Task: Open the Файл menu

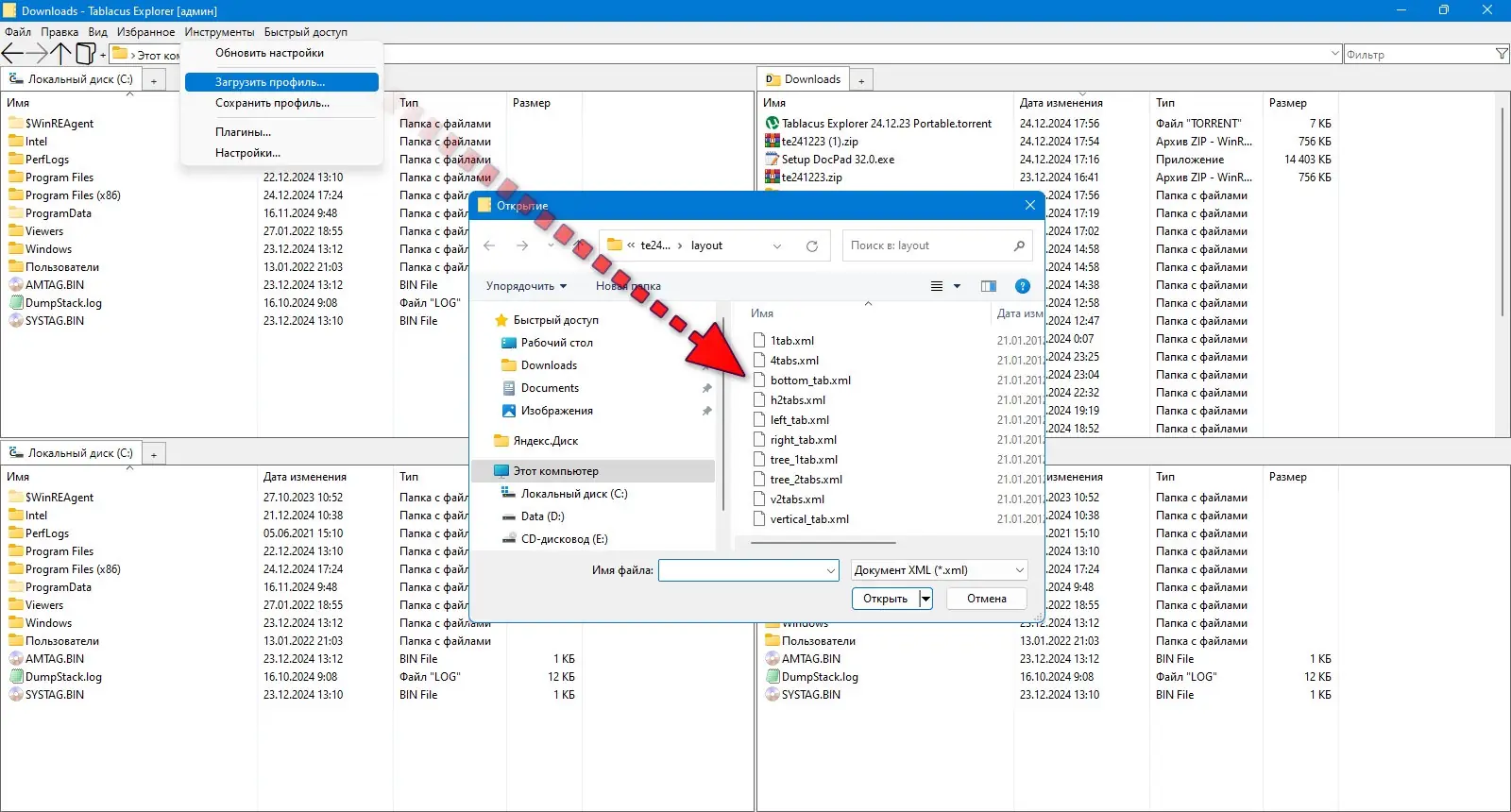Action: [x=18, y=32]
